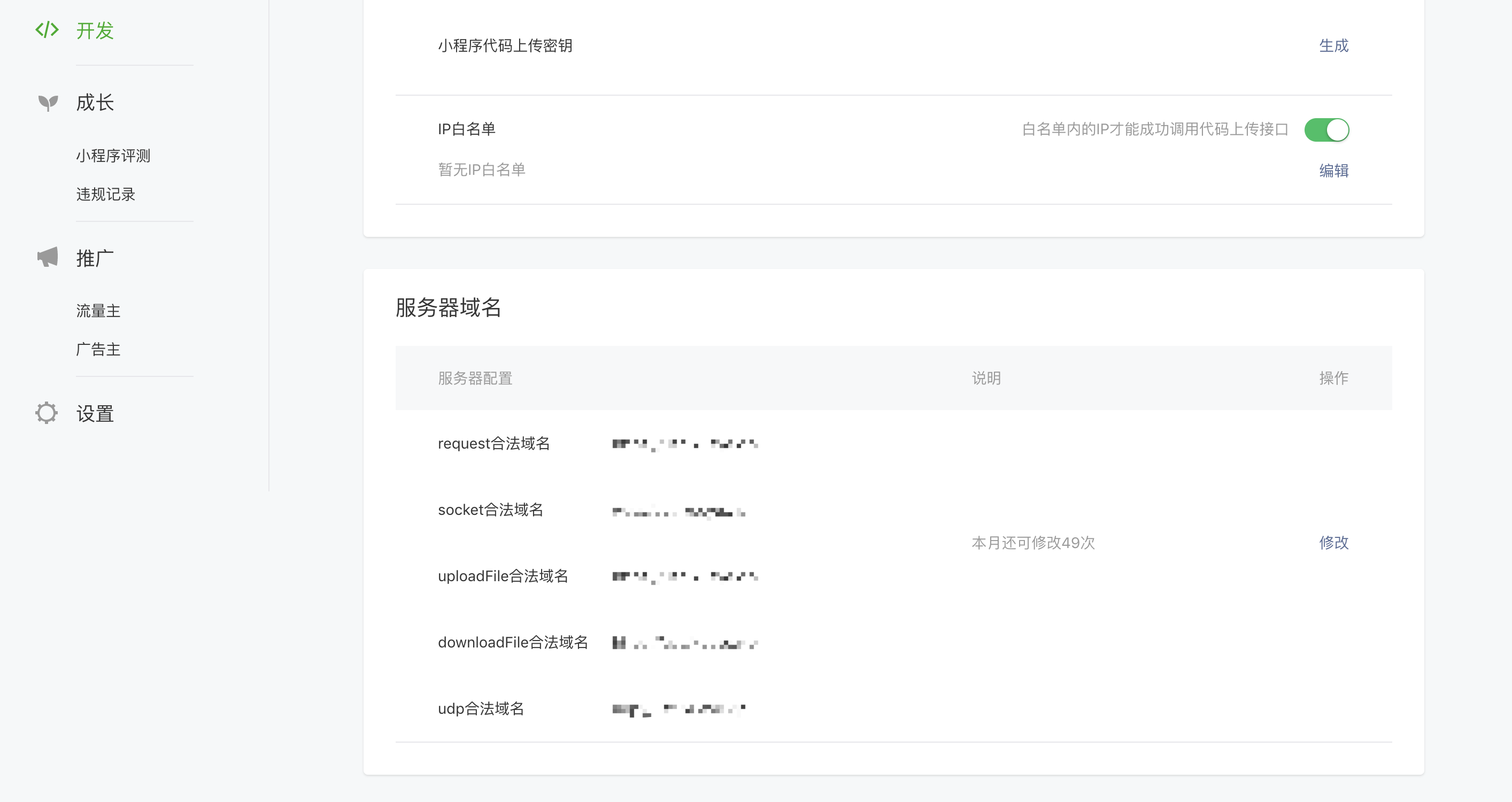Open the 广告主 page
1512x802 pixels.
[x=98, y=349]
